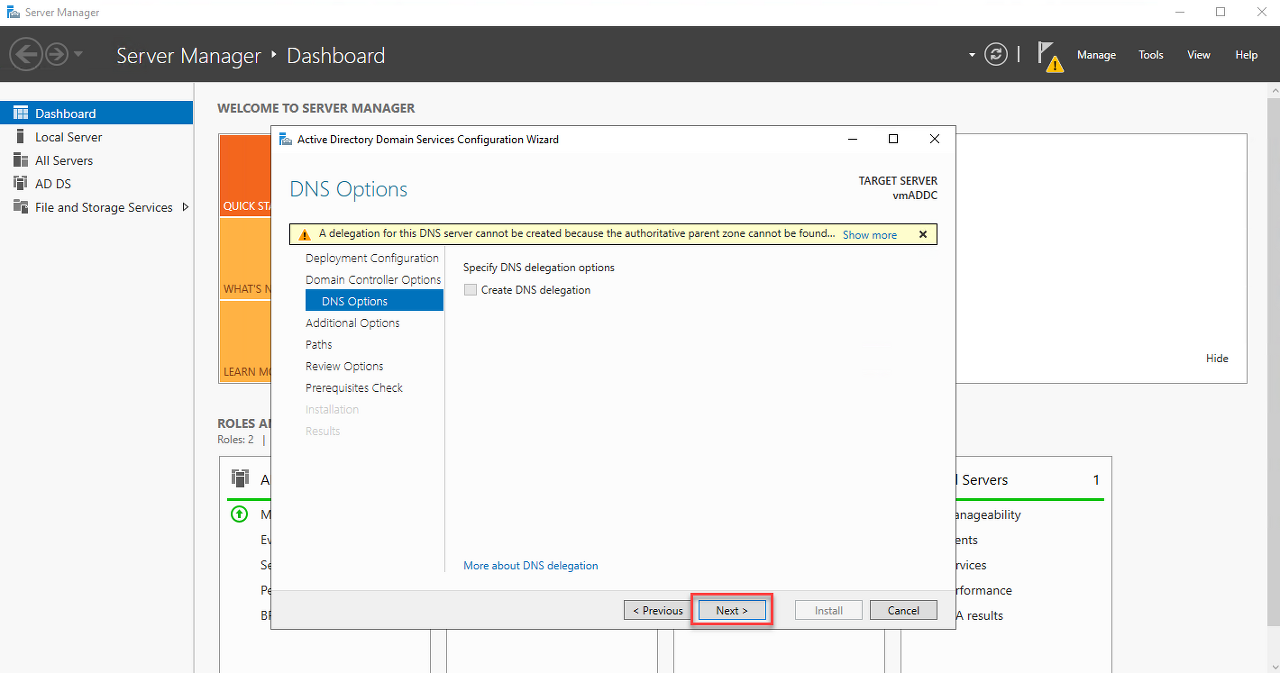Image resolution: width=1280 pixels, height=673 pixels.
Task: Click the AD DS tile role icon
Action: [239, 478]
